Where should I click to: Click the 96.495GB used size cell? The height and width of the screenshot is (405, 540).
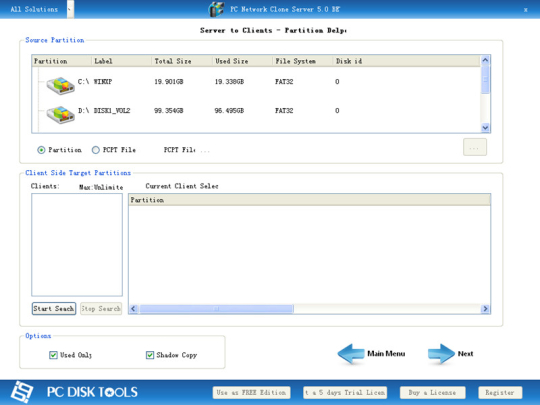(229, 111)
